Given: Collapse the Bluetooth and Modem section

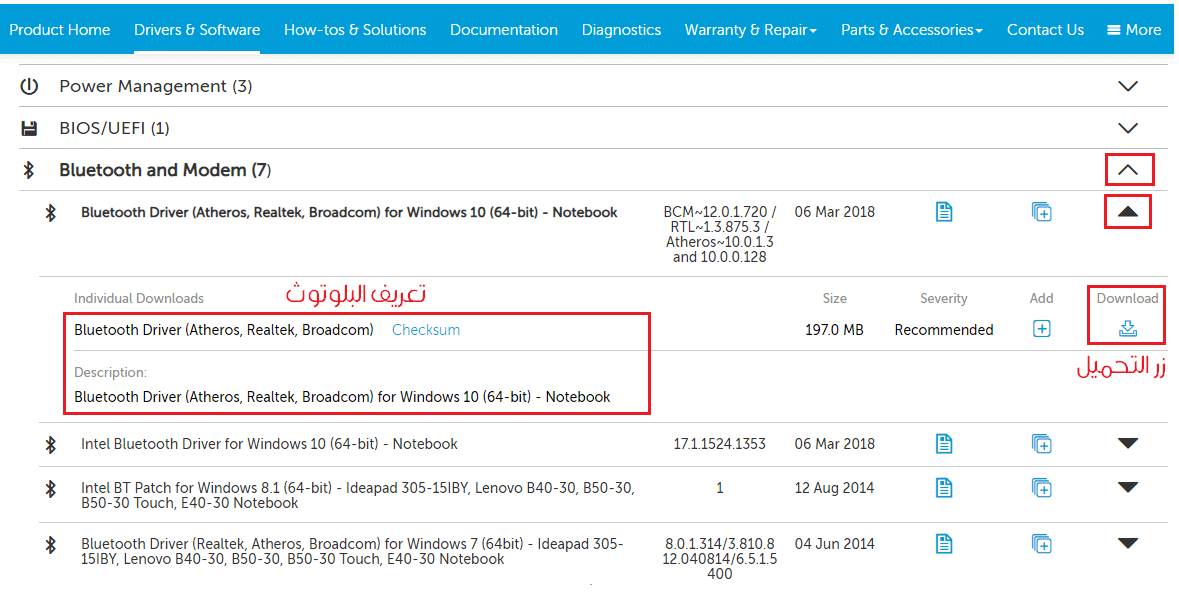Looking at the screenshot, I should point(1128,170).
